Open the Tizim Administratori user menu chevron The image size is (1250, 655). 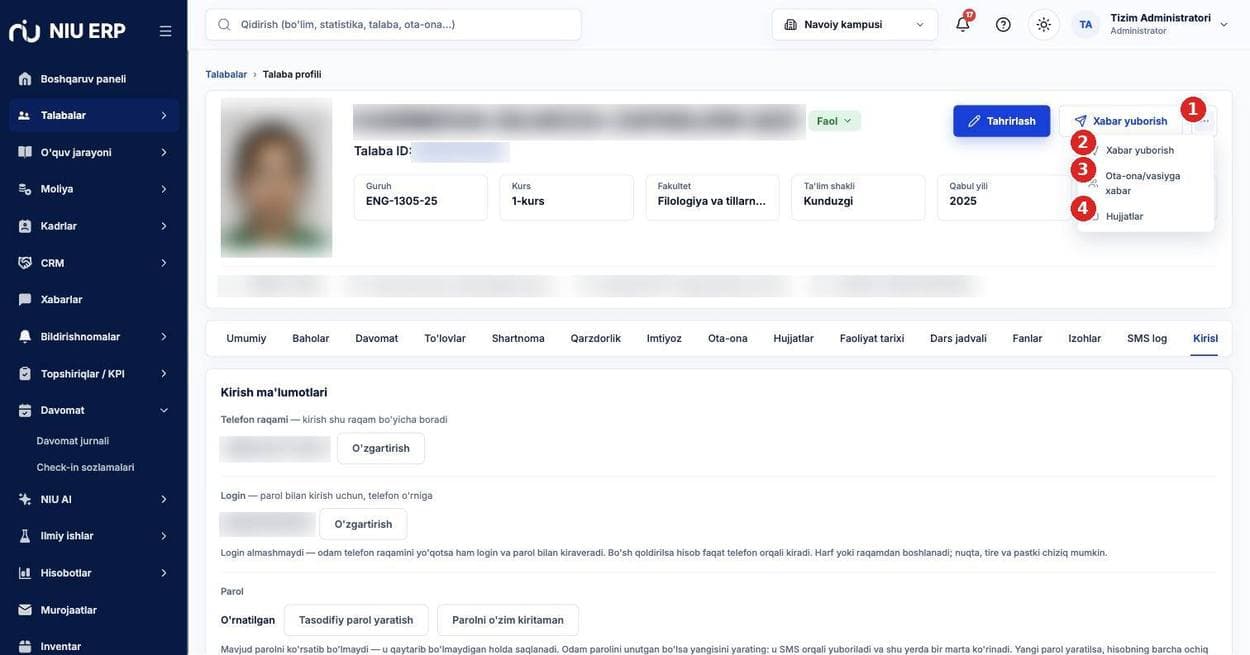[x=1224, y=24]
